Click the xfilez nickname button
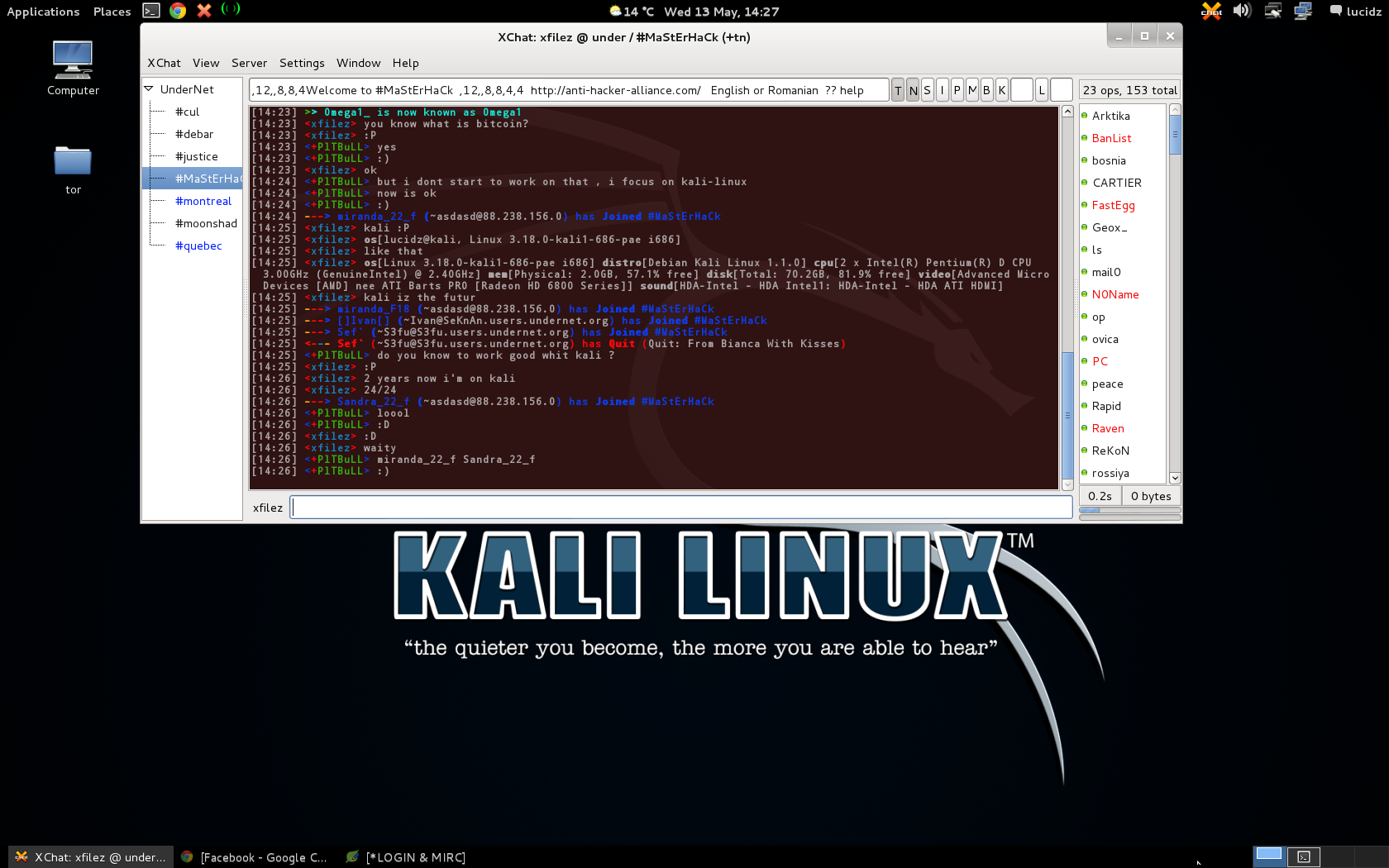The image size is (1389, 868). [x=268, y=508]
